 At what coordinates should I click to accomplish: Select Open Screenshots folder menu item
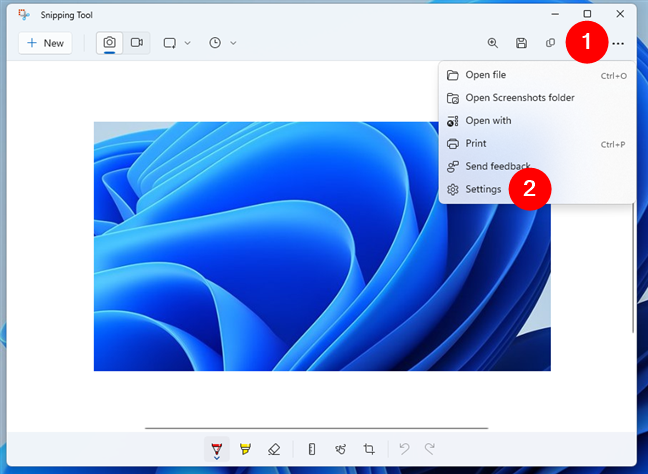[519, 98]
